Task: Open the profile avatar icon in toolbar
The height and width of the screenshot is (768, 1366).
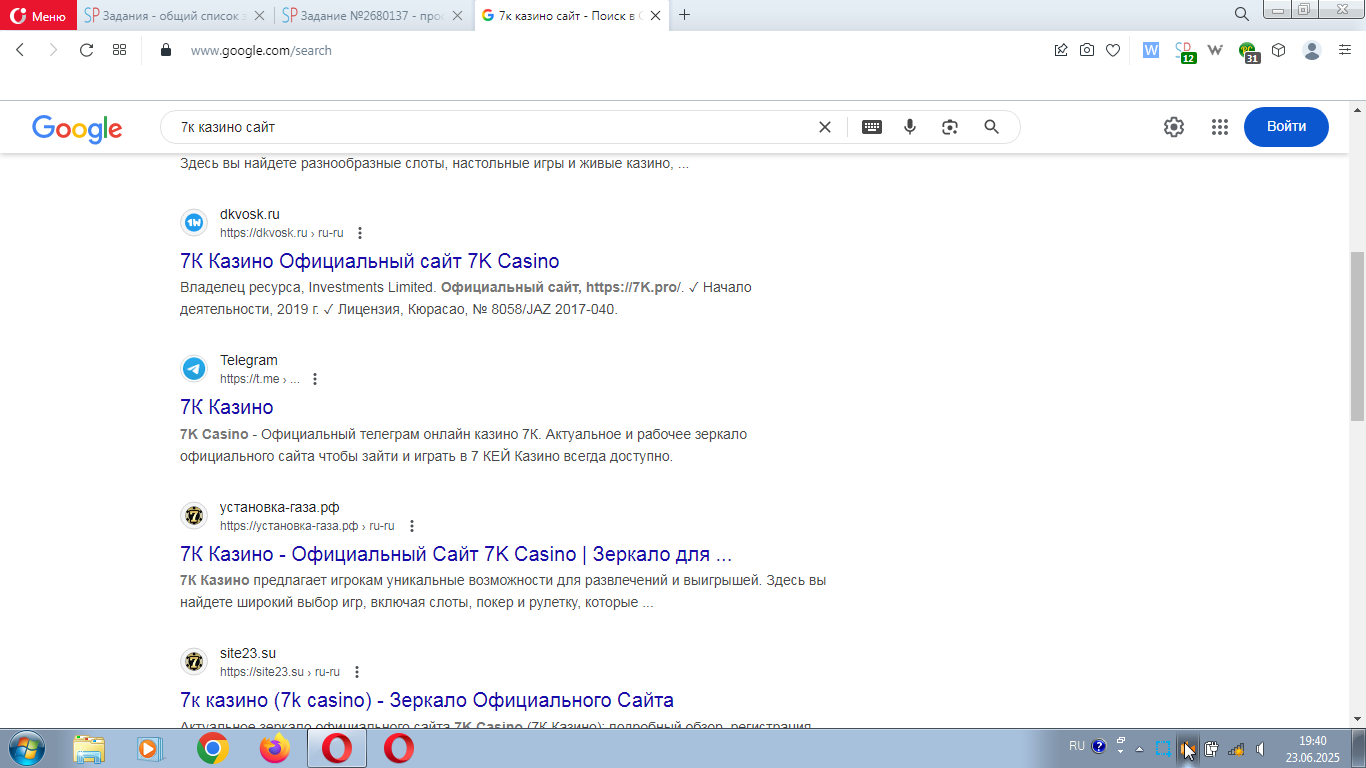Action: [1312, 50]
